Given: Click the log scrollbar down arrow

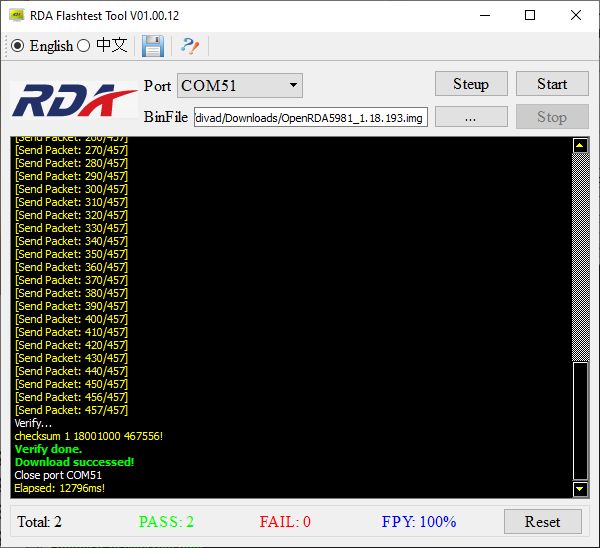Looking at the screenshot, I should [580, 489].
